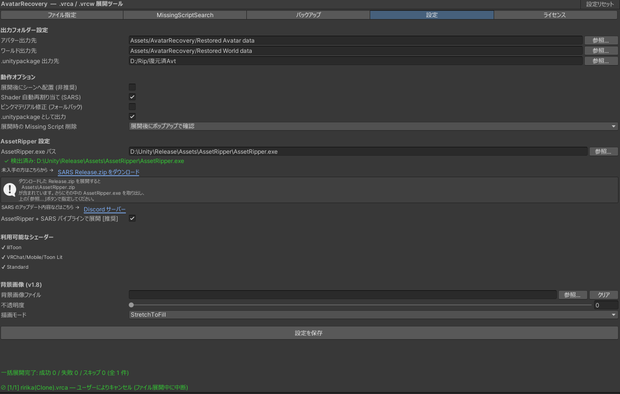Click the warning exclamation icon in help box
The width and height of the screenshot is (620, 394).
(9, 189)
